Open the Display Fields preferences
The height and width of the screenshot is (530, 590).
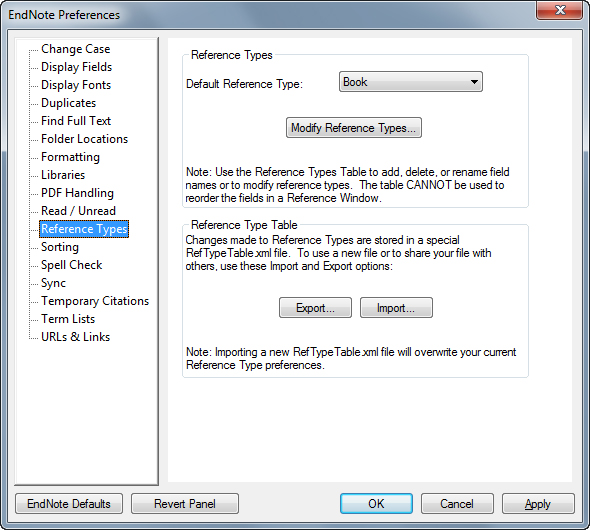coord(76,67)
